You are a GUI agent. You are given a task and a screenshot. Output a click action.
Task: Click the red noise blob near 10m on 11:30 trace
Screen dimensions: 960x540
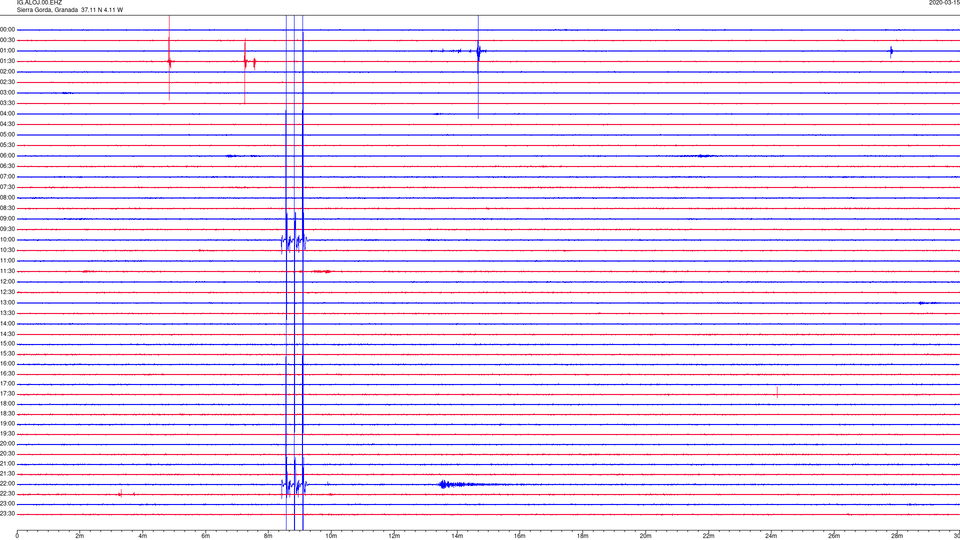[x=323, y=271]
